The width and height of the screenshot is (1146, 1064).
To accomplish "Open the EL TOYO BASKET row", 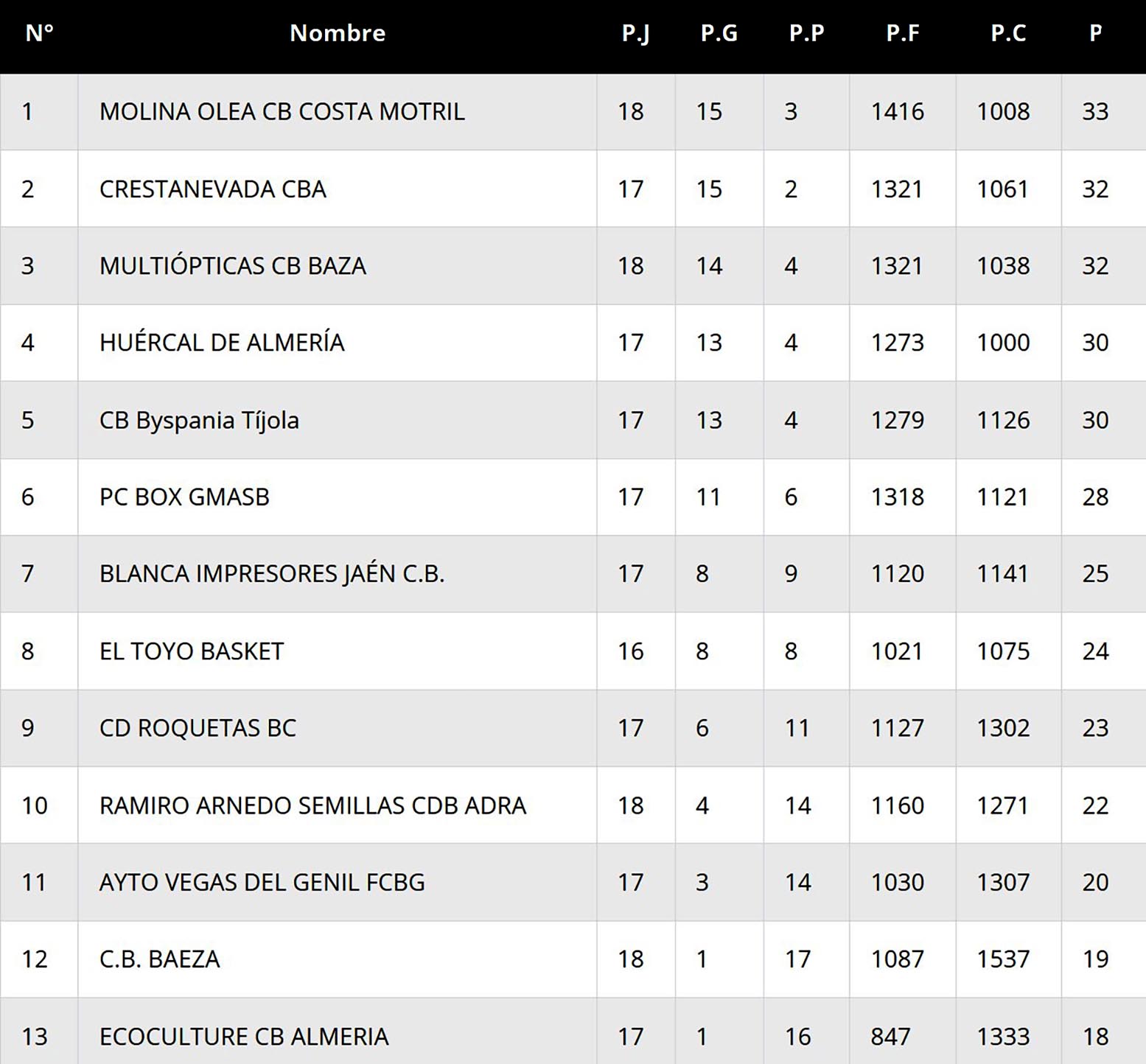I will pos(192,651).
